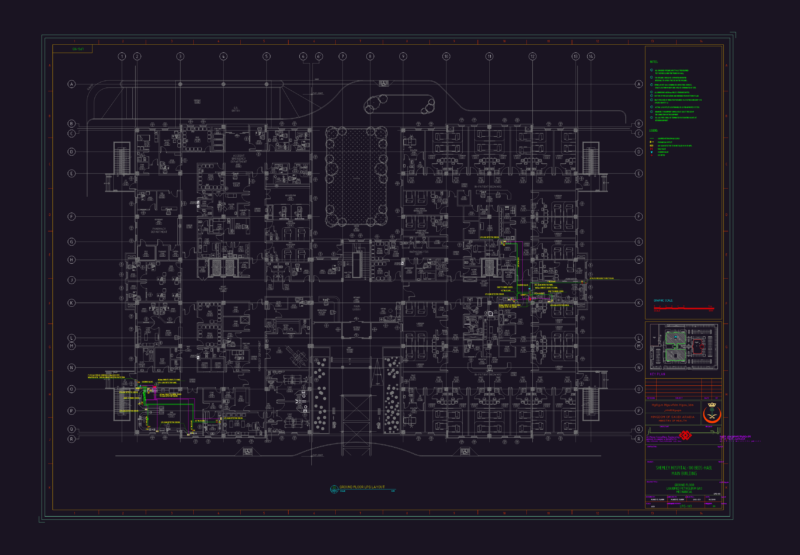Select the dotted central courtyard hatch
800x555 pixels.
point(356,177)
